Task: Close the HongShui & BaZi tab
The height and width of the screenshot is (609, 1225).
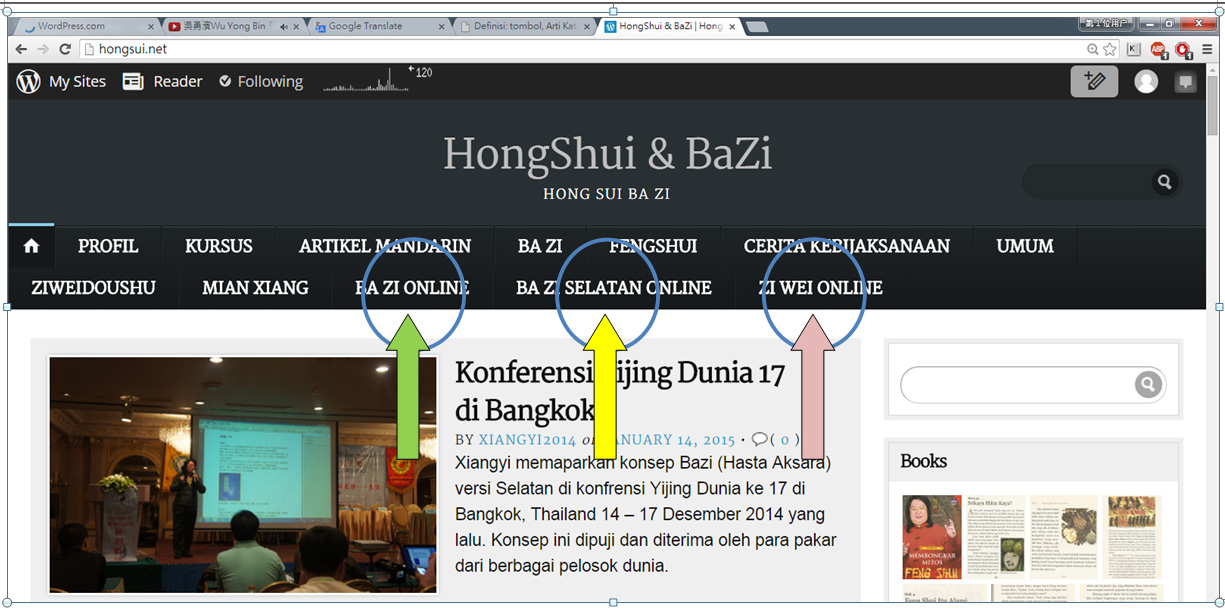Action: click(733, 27)
